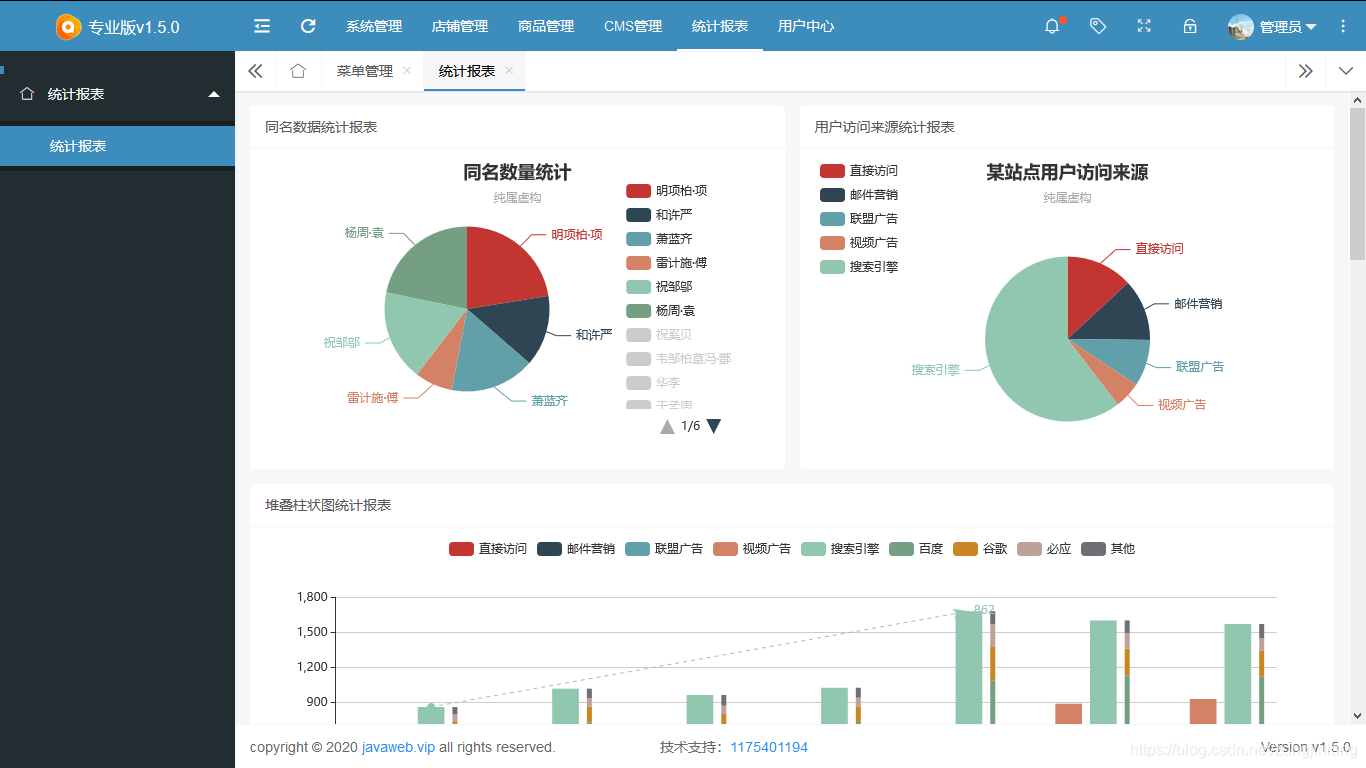Viewport: 1366px width, 768px height.
Task: Click the 专业版v1.5.0 title text
Action: pyautogui.click(x=134, y=27)
